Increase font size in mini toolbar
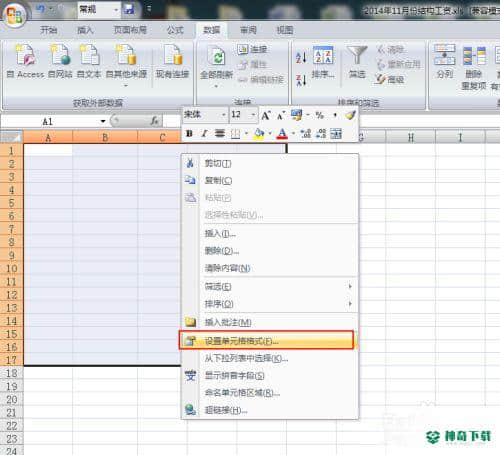The image size is (500, 455). click(265, 116)
